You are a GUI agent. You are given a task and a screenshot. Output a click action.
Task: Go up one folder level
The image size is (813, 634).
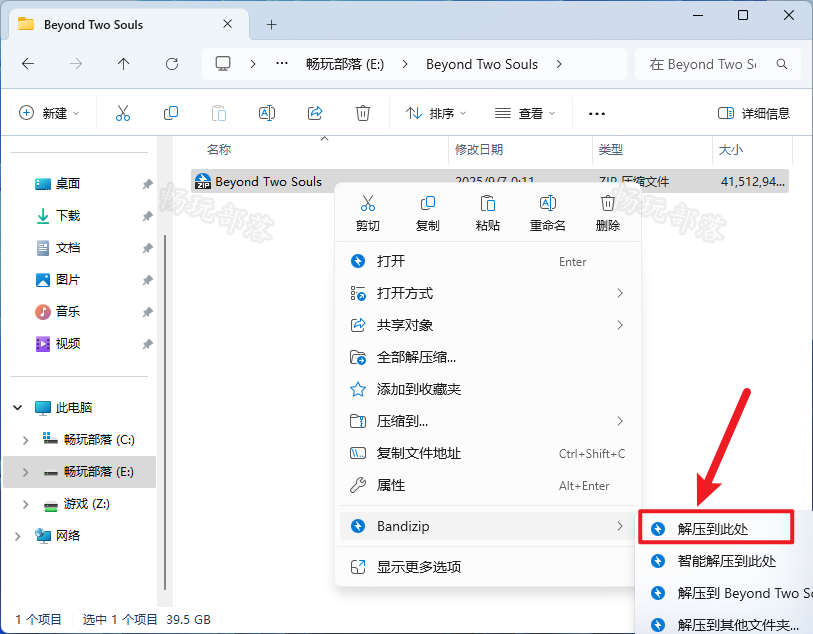point(123,64)
